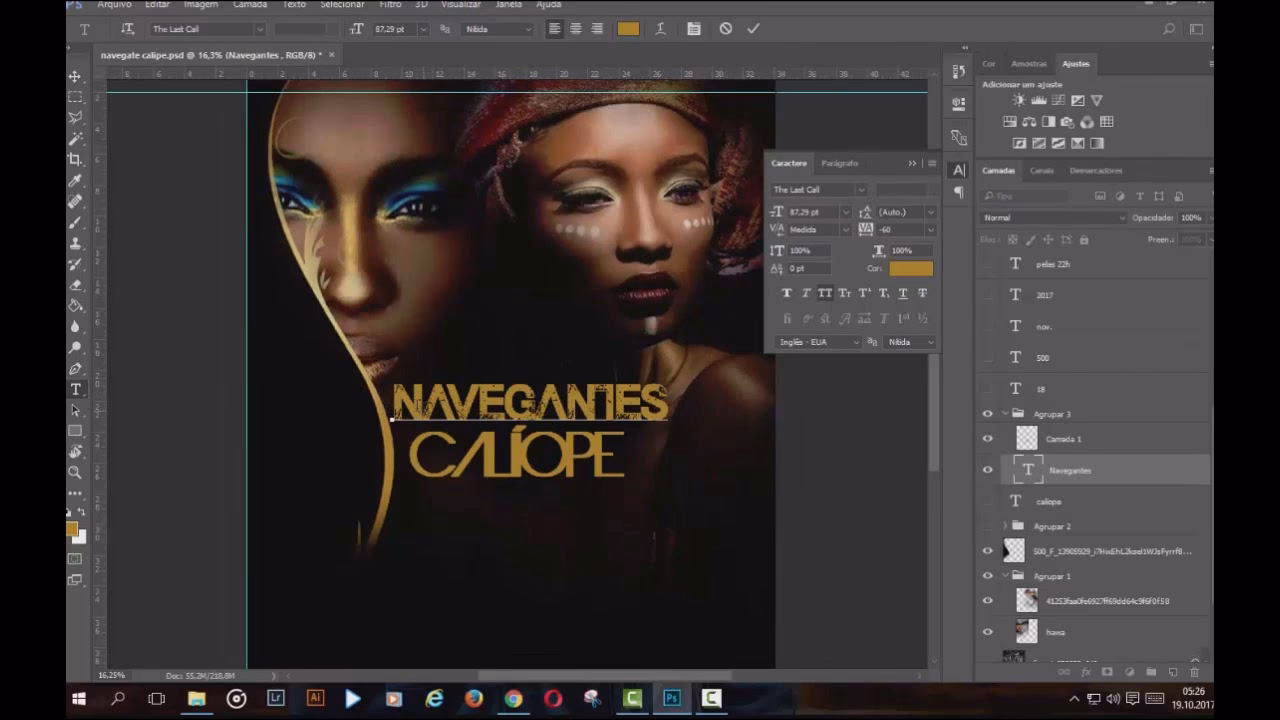Commit text edit with checkmark icon

(x=753, y=29)
